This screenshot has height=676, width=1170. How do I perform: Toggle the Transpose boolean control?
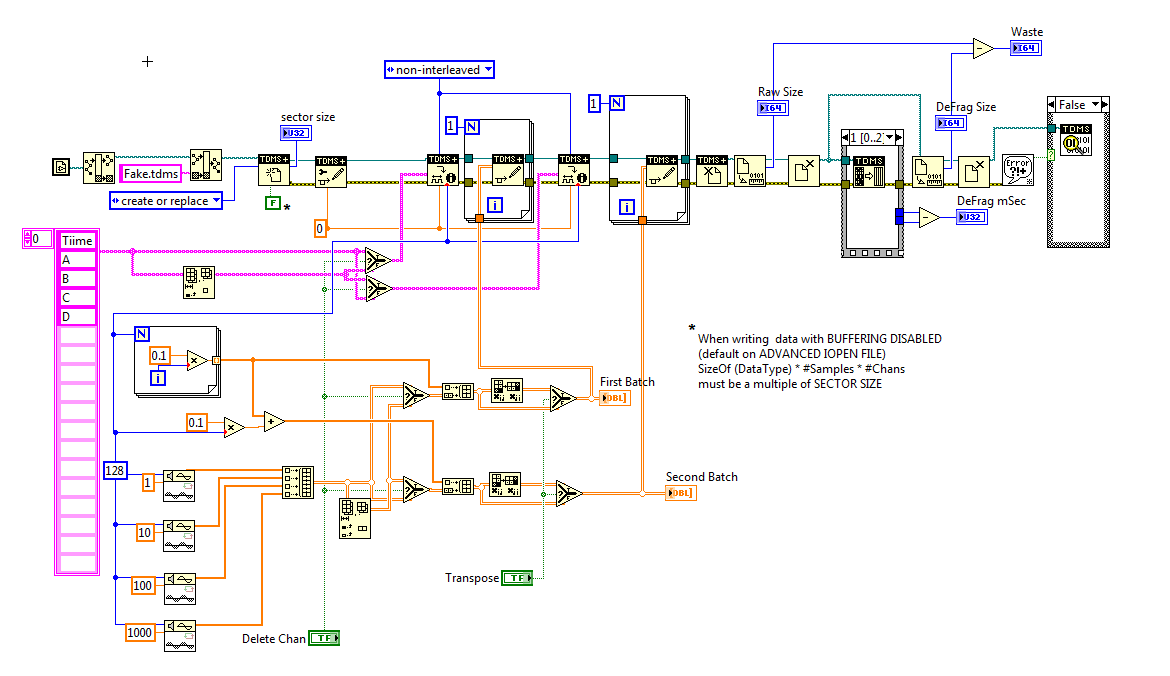pos(517,578)
